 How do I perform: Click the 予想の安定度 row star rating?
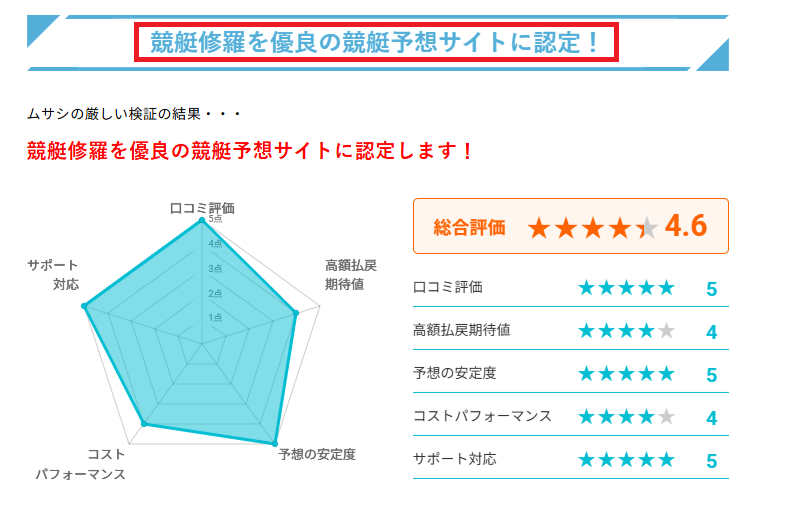pos(627,374)
